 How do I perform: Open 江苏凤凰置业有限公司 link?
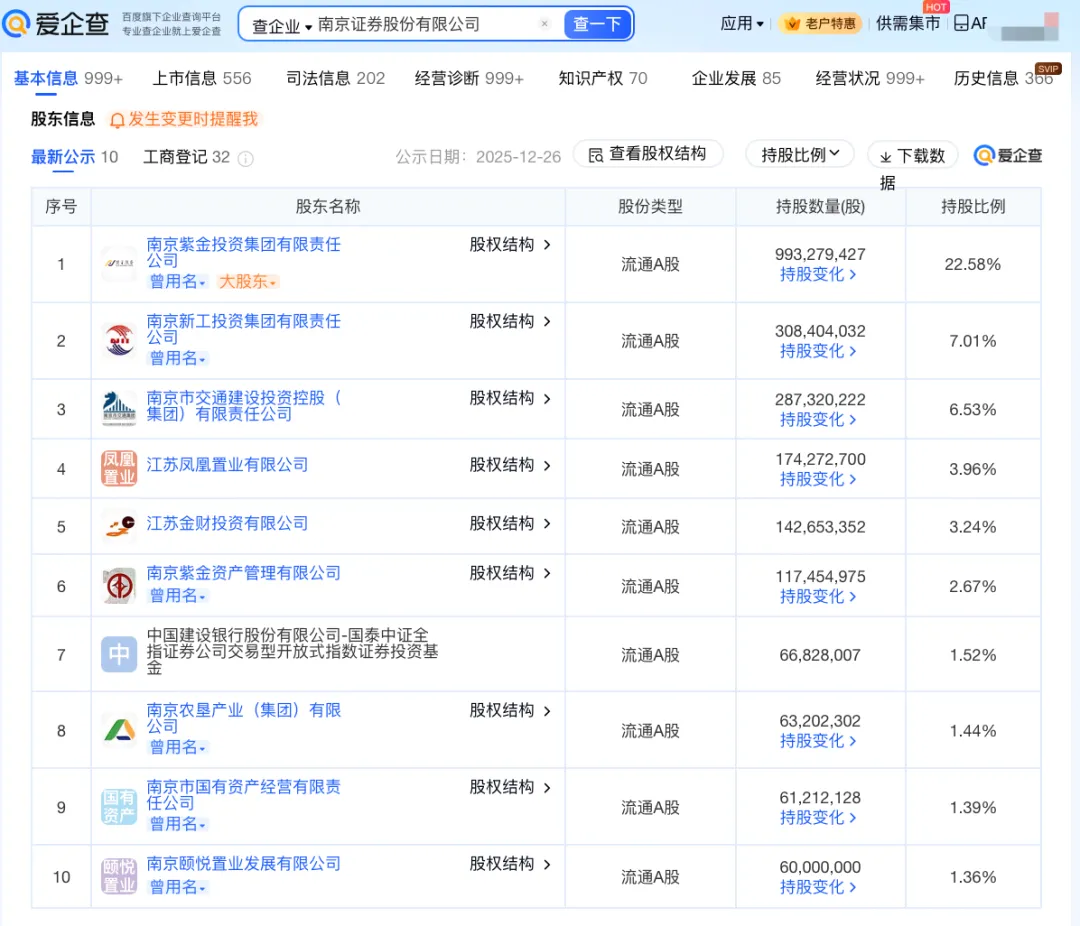[227, 465]
